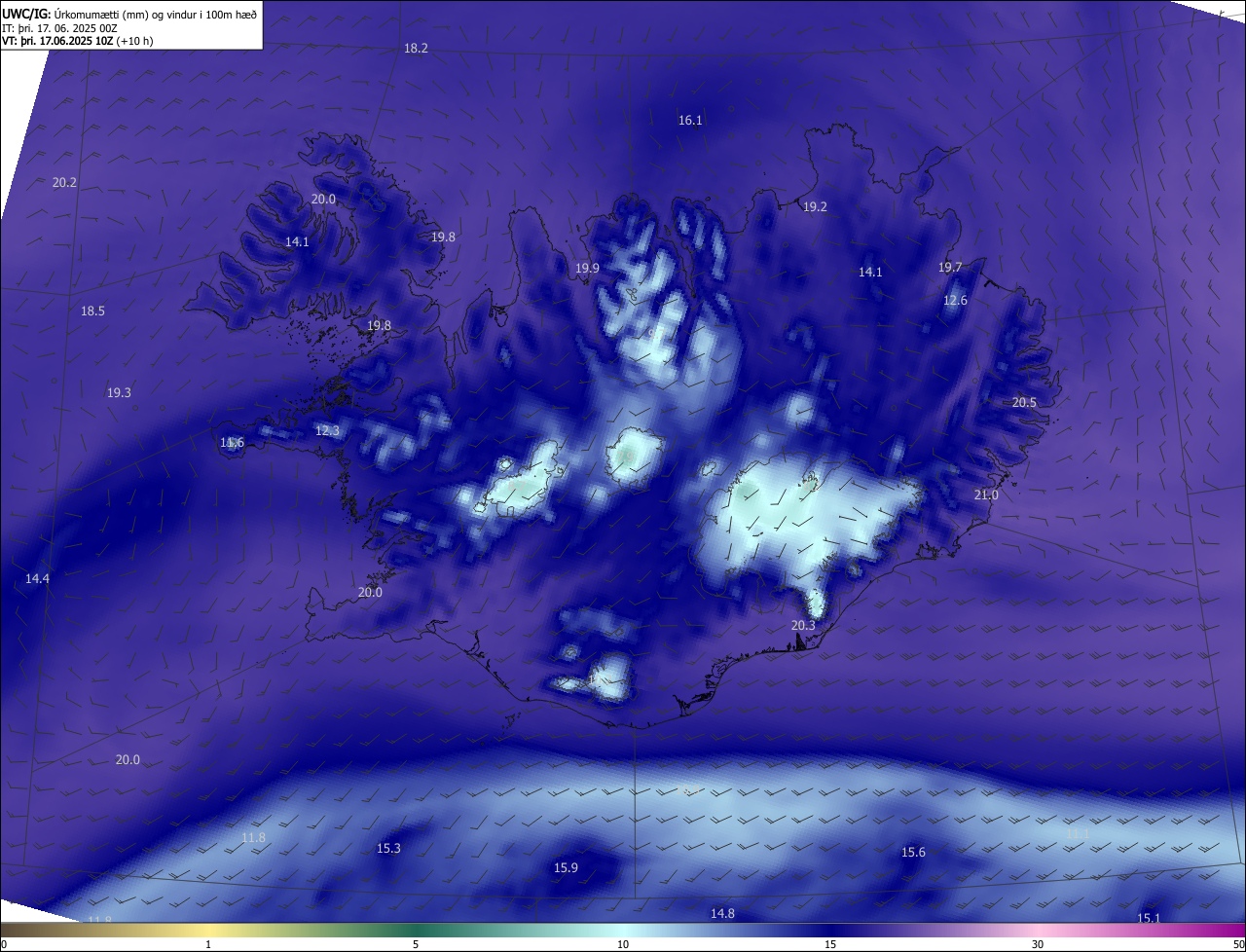The image size is (1246, 952).
Task: Click the colour scale tick labelled 5
Action: [x=416, y=944]
